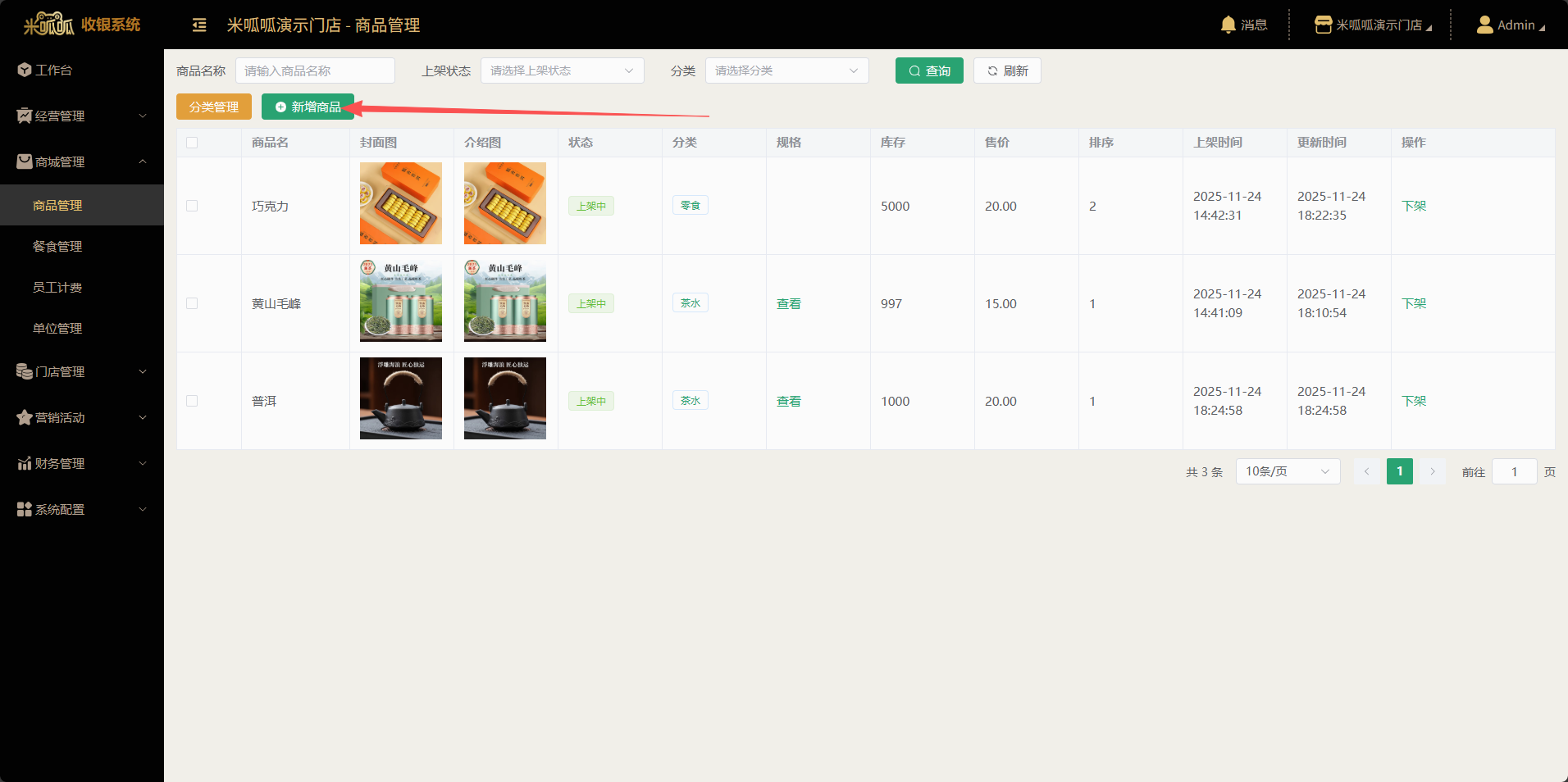Click 下架 link for 黄山毛峰
This screenshot has height=782, width=1568.
click(1414, 303)
